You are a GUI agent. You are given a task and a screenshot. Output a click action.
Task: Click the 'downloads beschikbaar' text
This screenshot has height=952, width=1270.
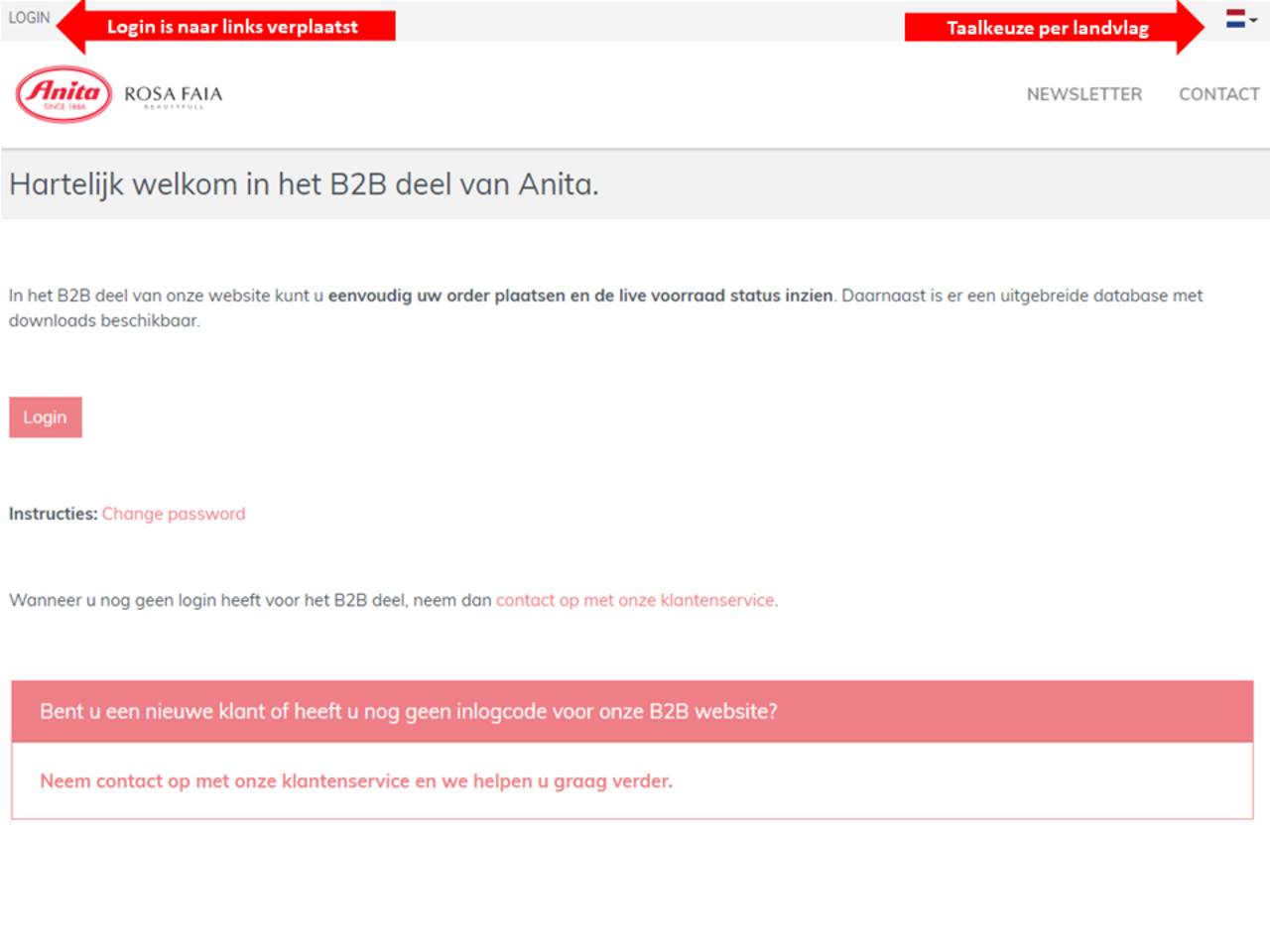104,320
